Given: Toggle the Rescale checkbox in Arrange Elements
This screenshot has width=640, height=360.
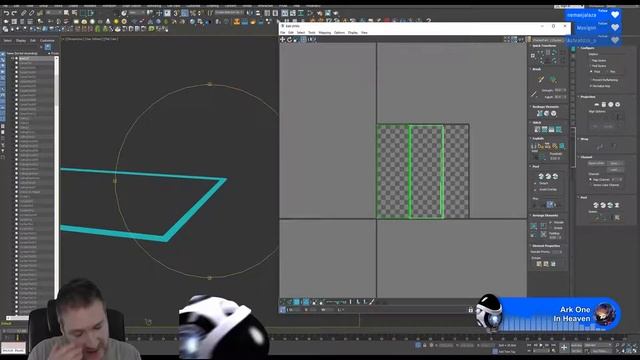Looking at the screenshot, I should (551, 222).
